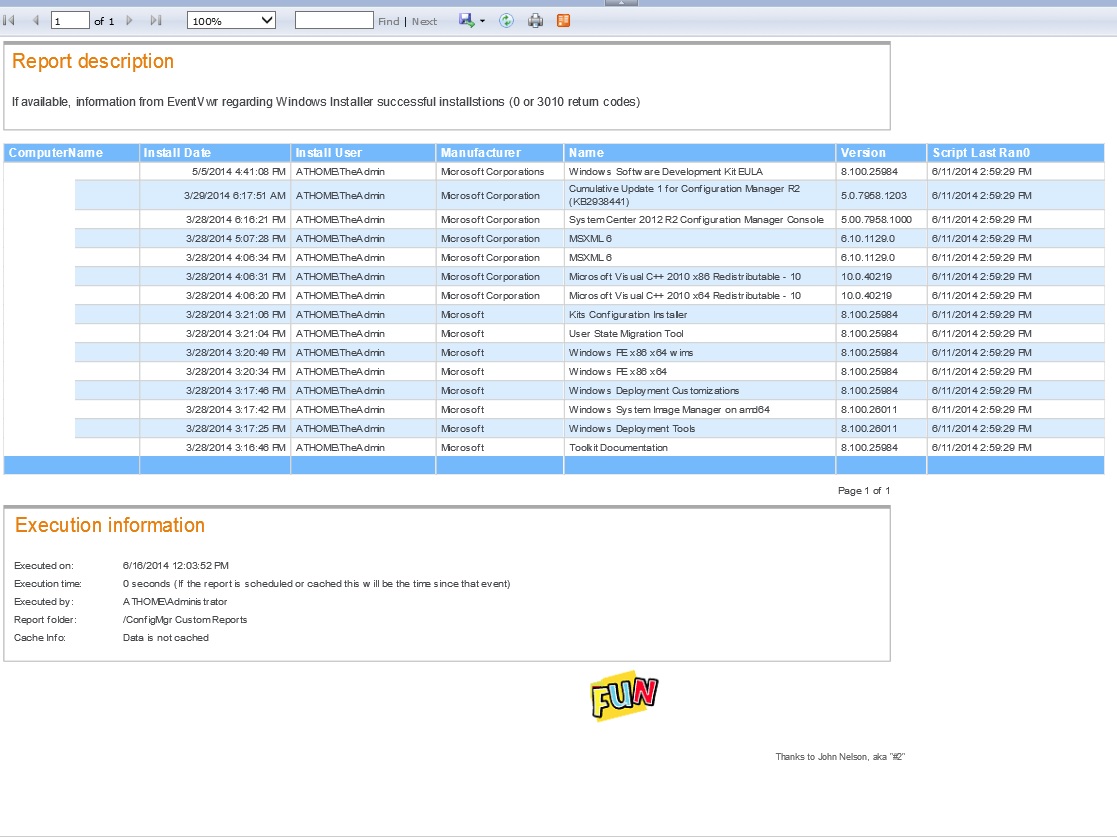Image resolution: width=1117 pixels, height=837 pixels.
Task: Click the First Page navigation icon
Action: coord(10,21)
